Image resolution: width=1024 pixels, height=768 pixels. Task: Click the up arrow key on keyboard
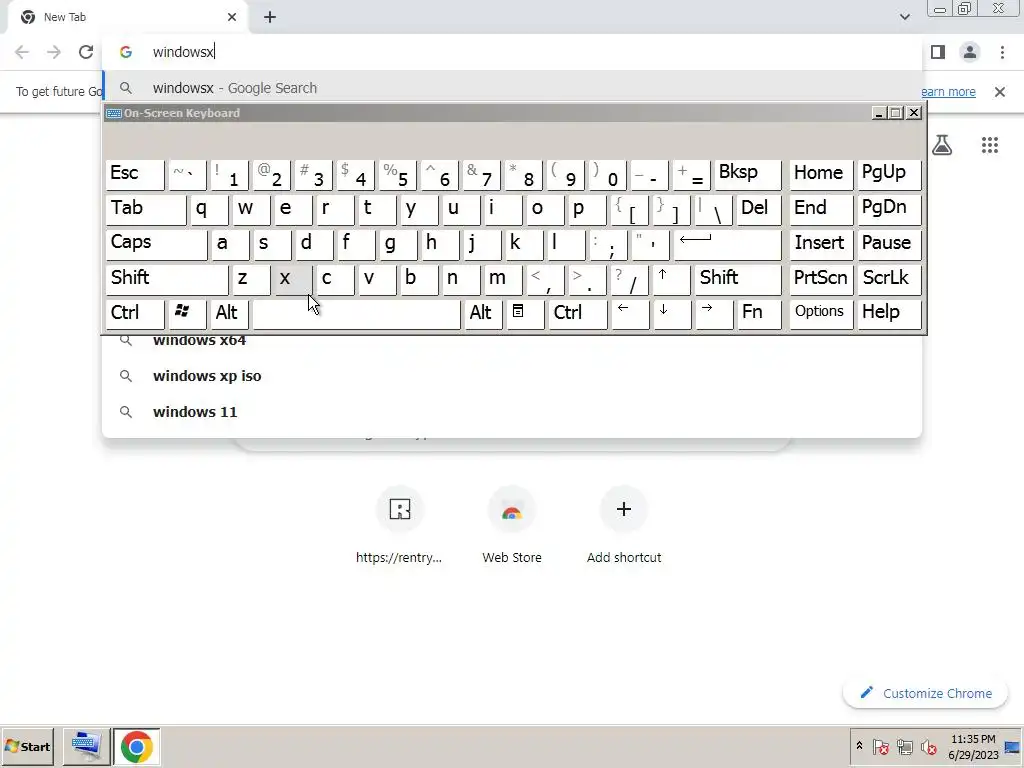[x=671, y=280]
